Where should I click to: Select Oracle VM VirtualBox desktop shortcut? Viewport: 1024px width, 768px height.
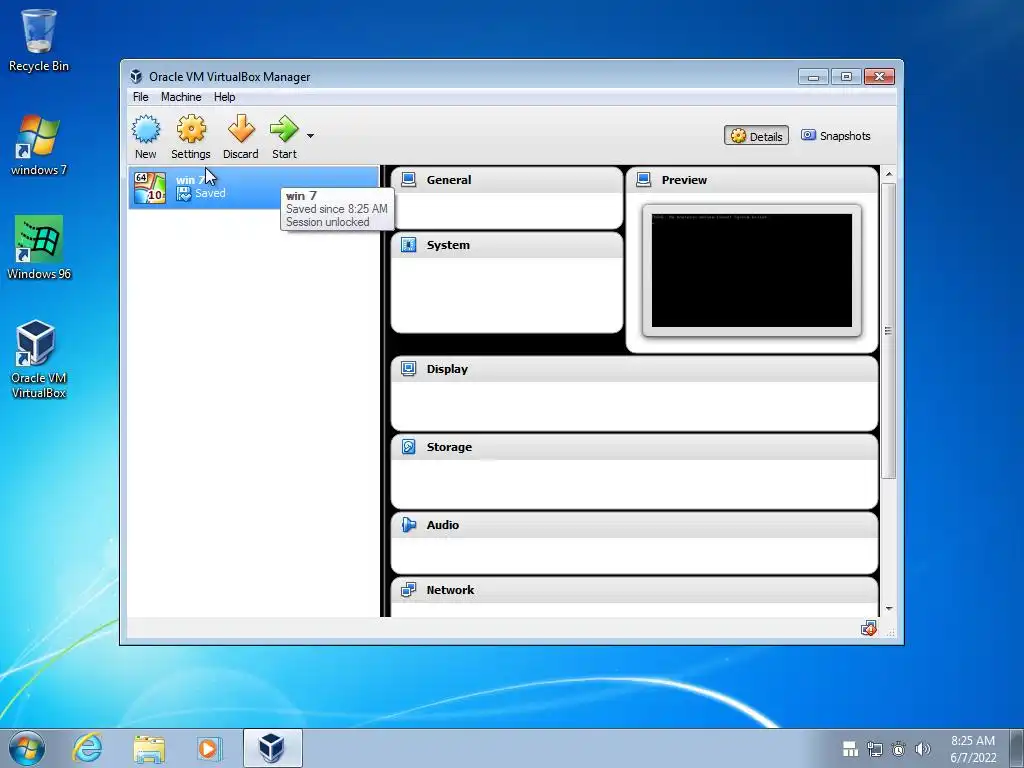pos(39,359)
